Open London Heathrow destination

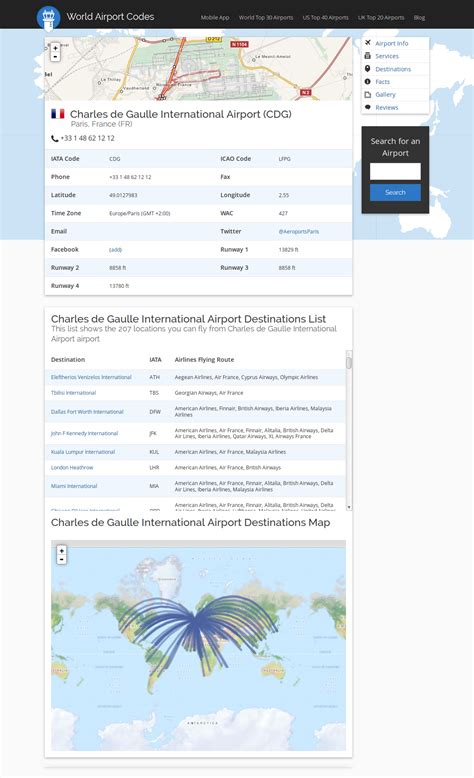click(72, 467)
